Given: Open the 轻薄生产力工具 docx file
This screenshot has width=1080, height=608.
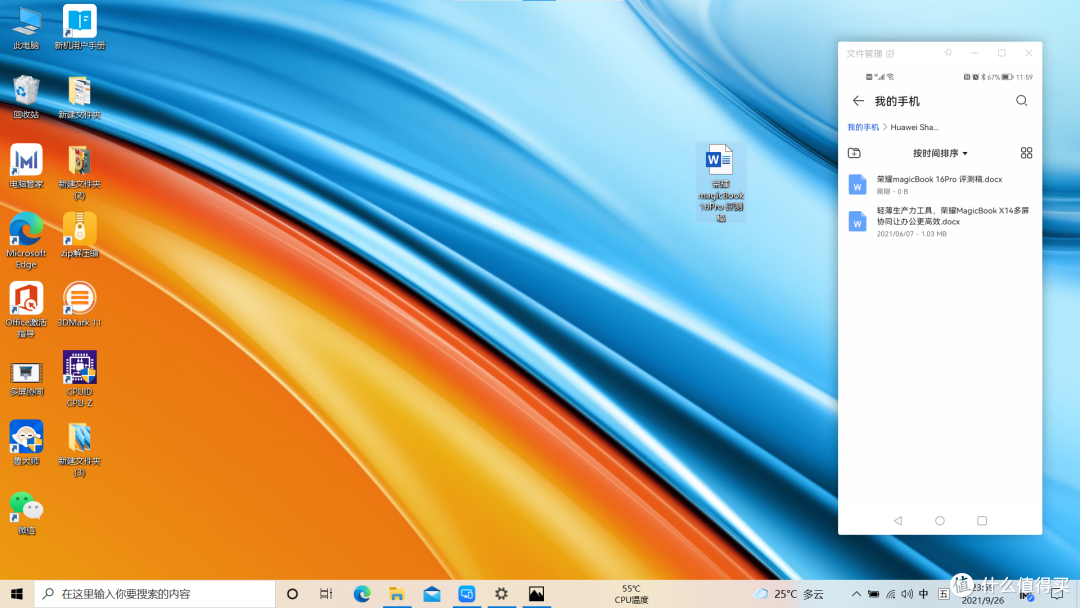Looking at the screenshot, I should [x=939, y=222].
